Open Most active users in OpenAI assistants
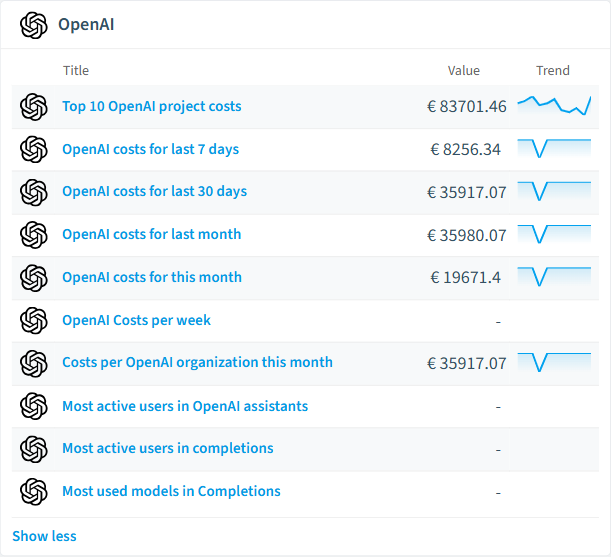This screenshot has height=557, width=611. [x=185, y=406]
